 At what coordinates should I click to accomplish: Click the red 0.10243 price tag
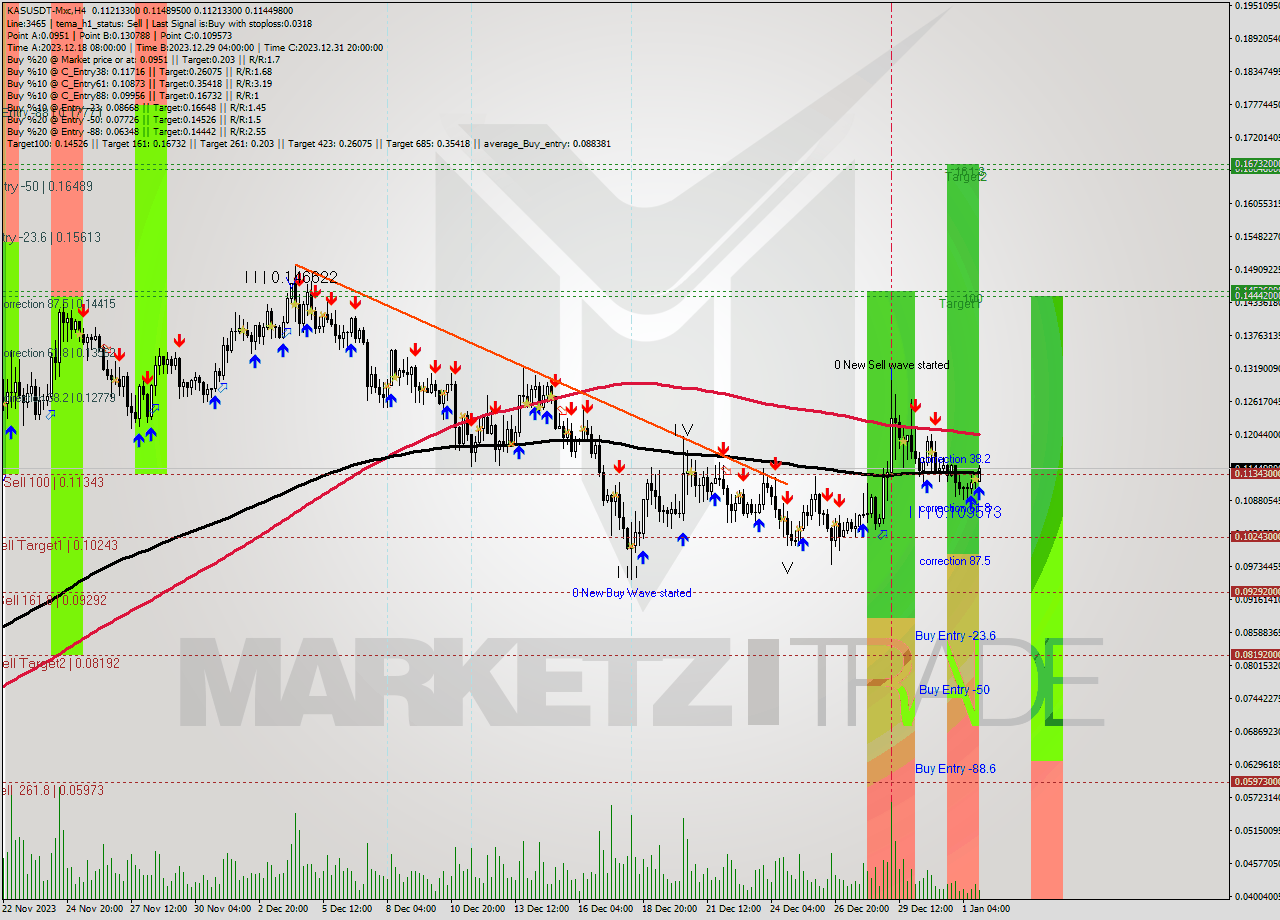click(1256, 537)
